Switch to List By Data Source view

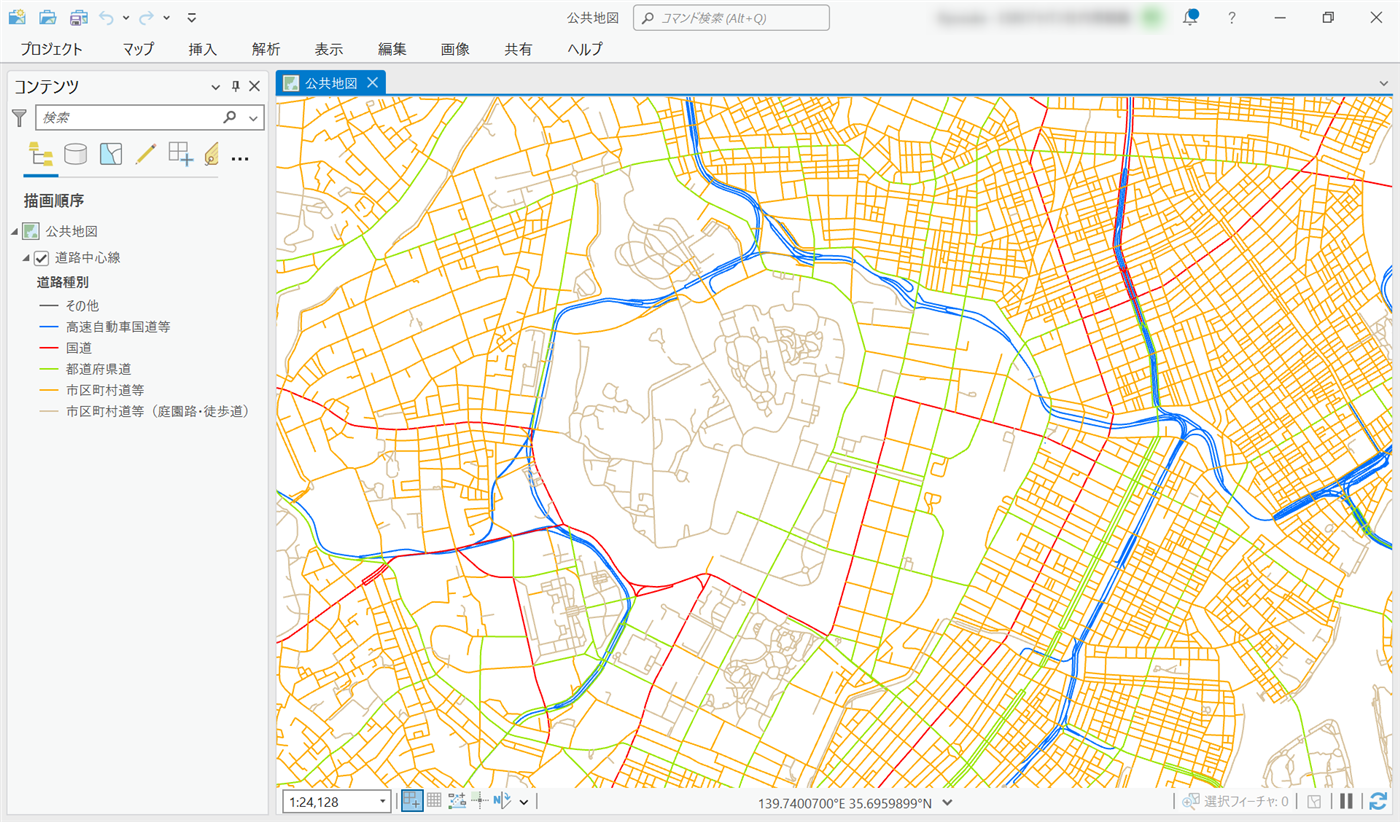tap(75, 154)
